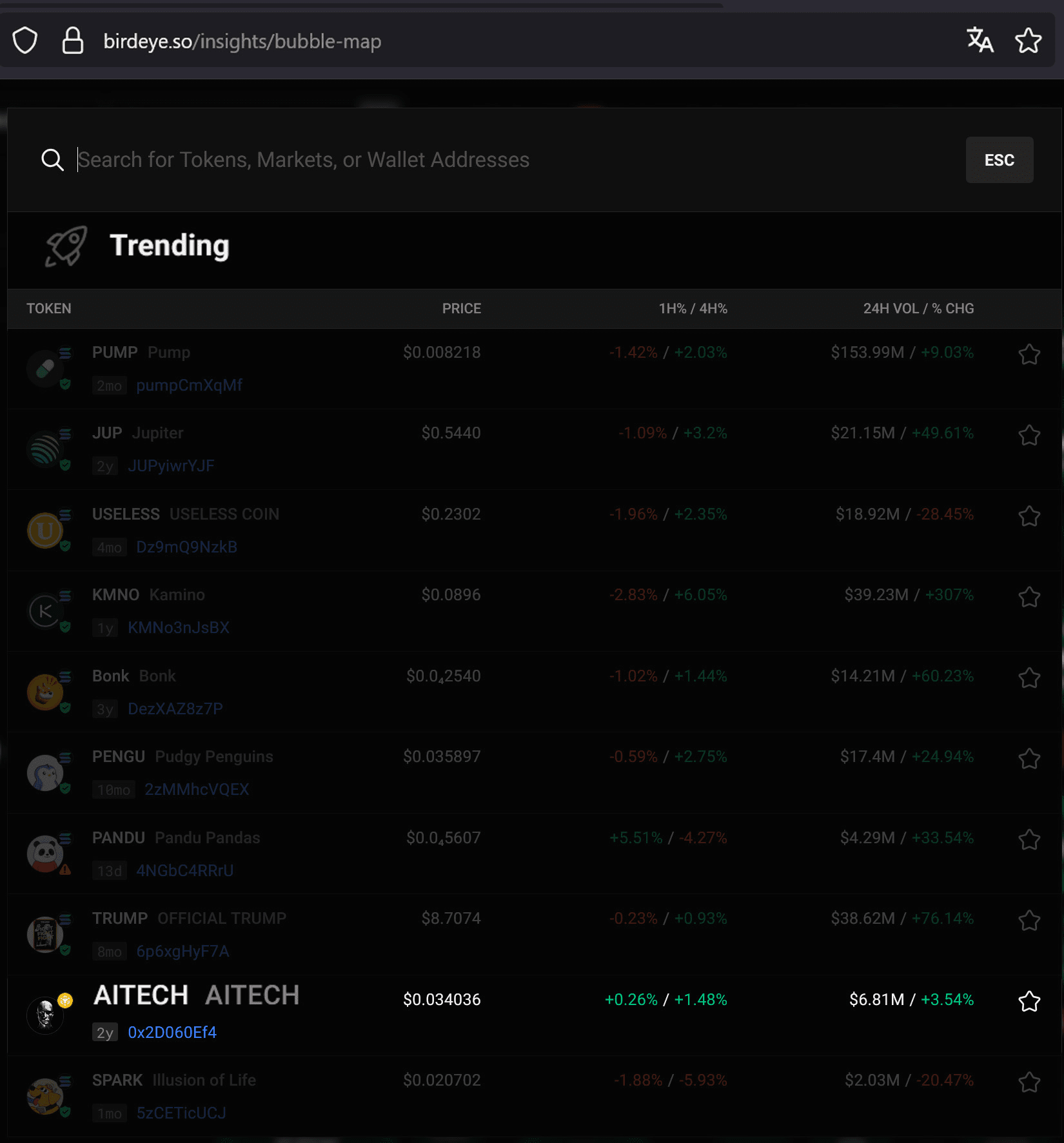Click the JUP price $0.5440
This screenshot has width=1064, height=1143.
pos(451,433)
